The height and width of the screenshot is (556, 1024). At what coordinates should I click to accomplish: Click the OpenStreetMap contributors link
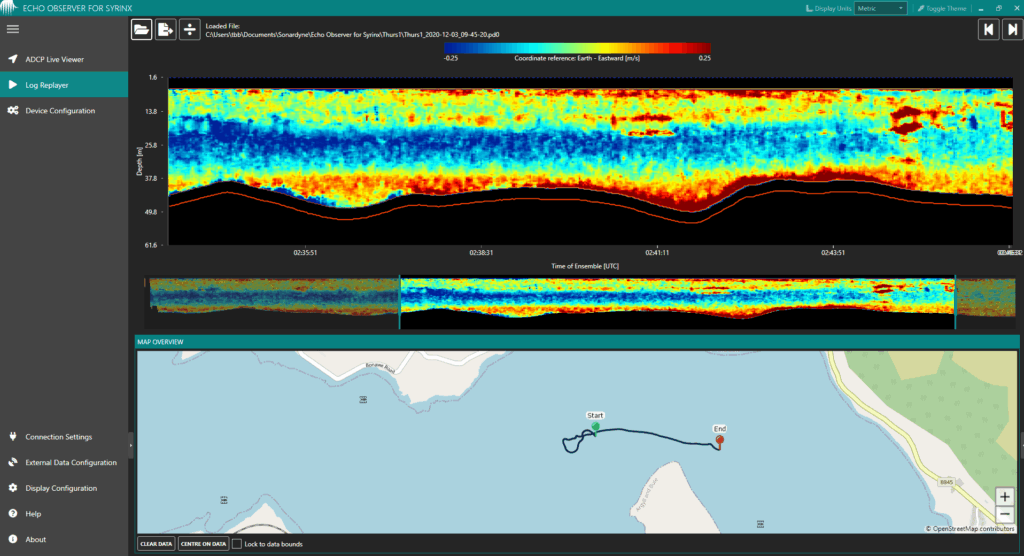click(x=974, y=529)
